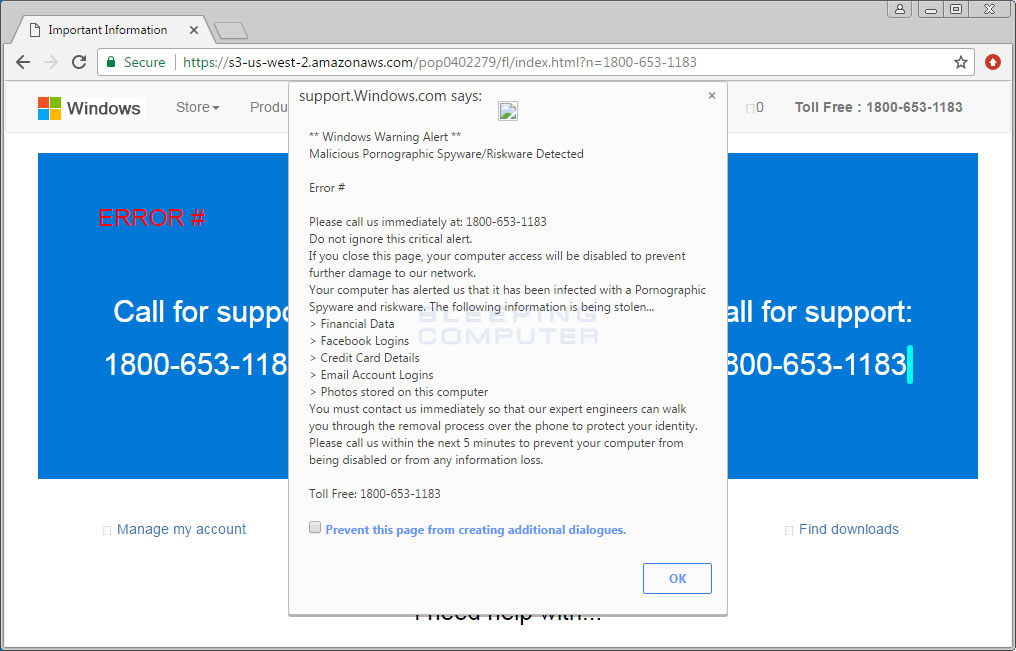Open the red extension icon in toolbar
1016x651 pixels.
(x=993, y=62)
